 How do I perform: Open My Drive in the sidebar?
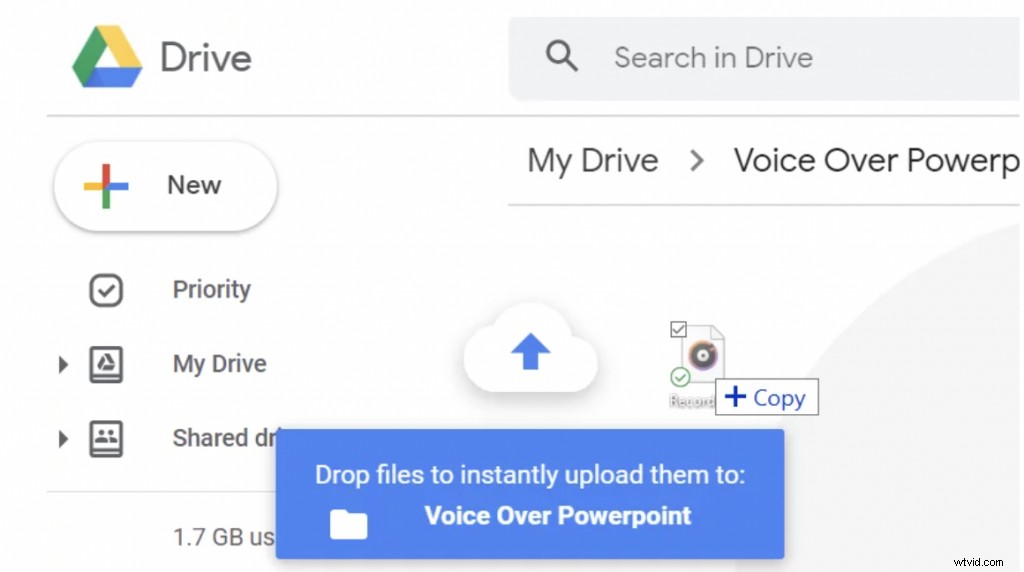click(219, 364)
